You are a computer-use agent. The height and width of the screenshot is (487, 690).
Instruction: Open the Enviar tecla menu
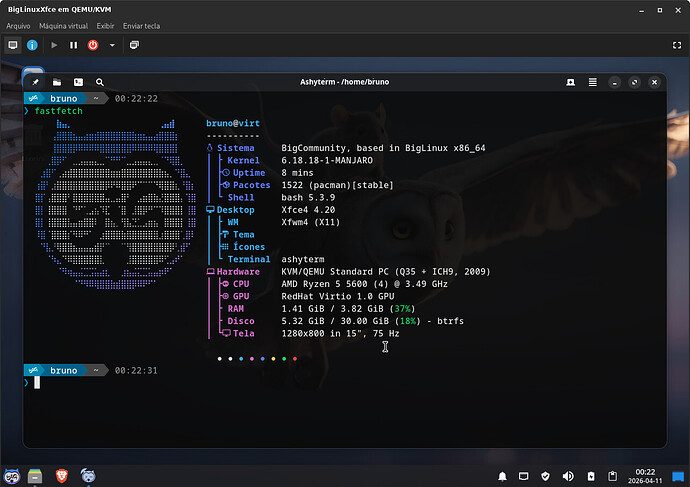(x=141, y=26)
